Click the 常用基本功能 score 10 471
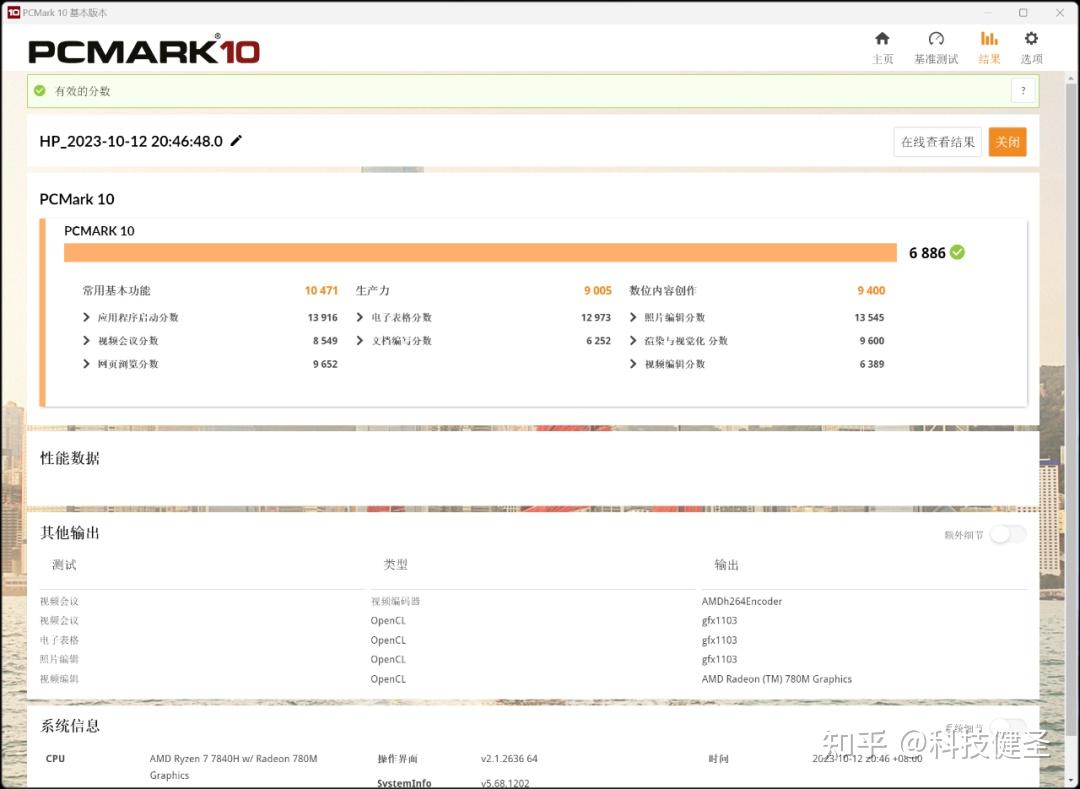 coord(321,291)
